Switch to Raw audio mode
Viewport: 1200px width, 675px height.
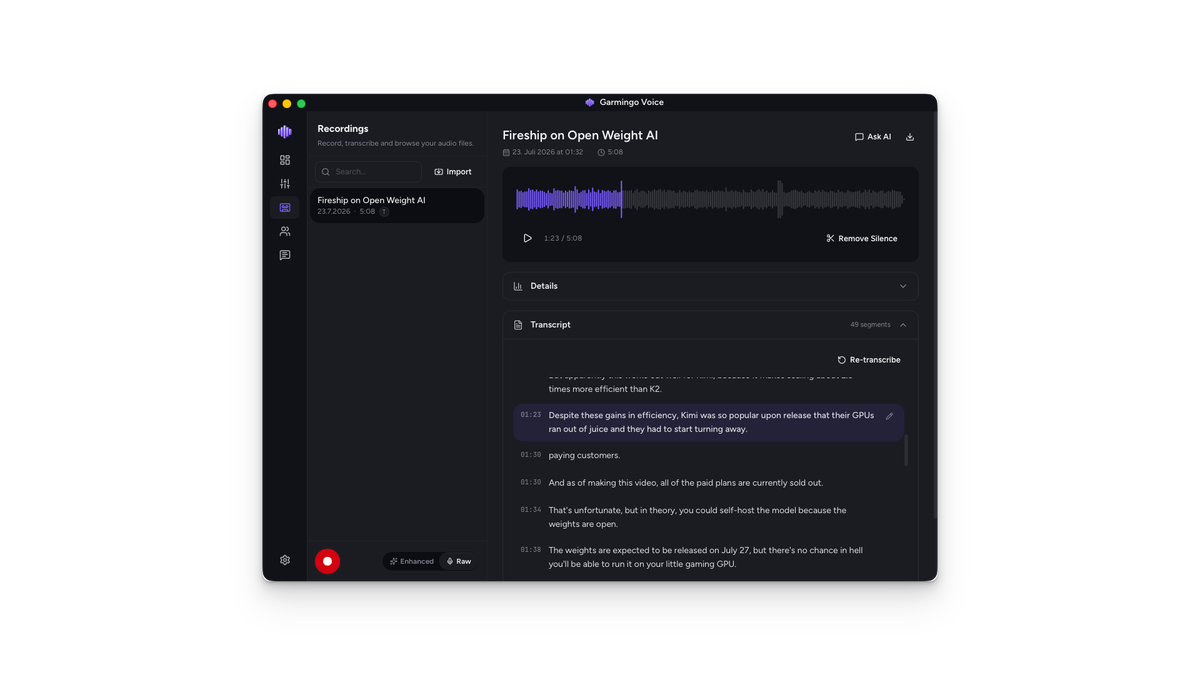point(459,561)
